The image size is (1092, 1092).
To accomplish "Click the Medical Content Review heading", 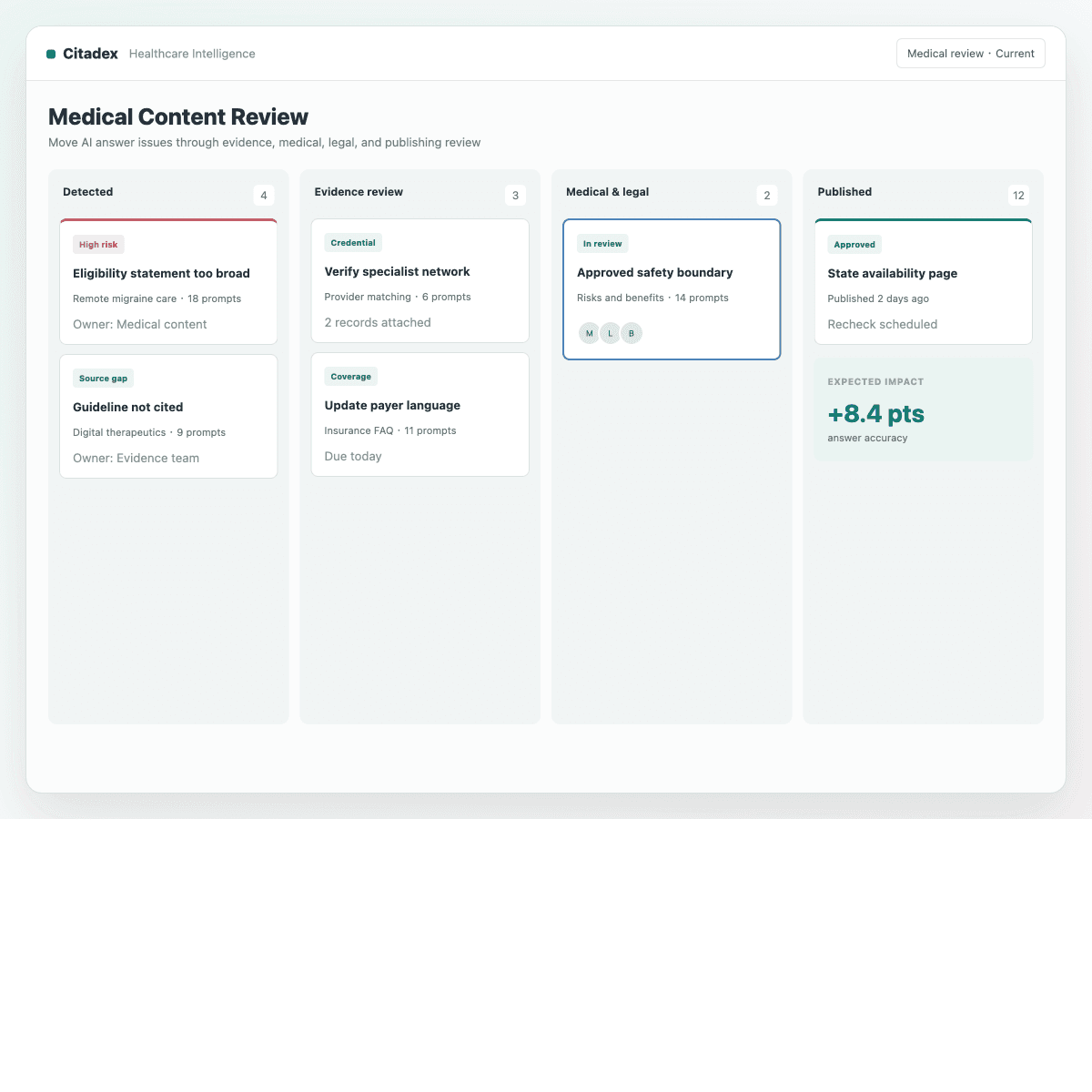I will [178, 117].
